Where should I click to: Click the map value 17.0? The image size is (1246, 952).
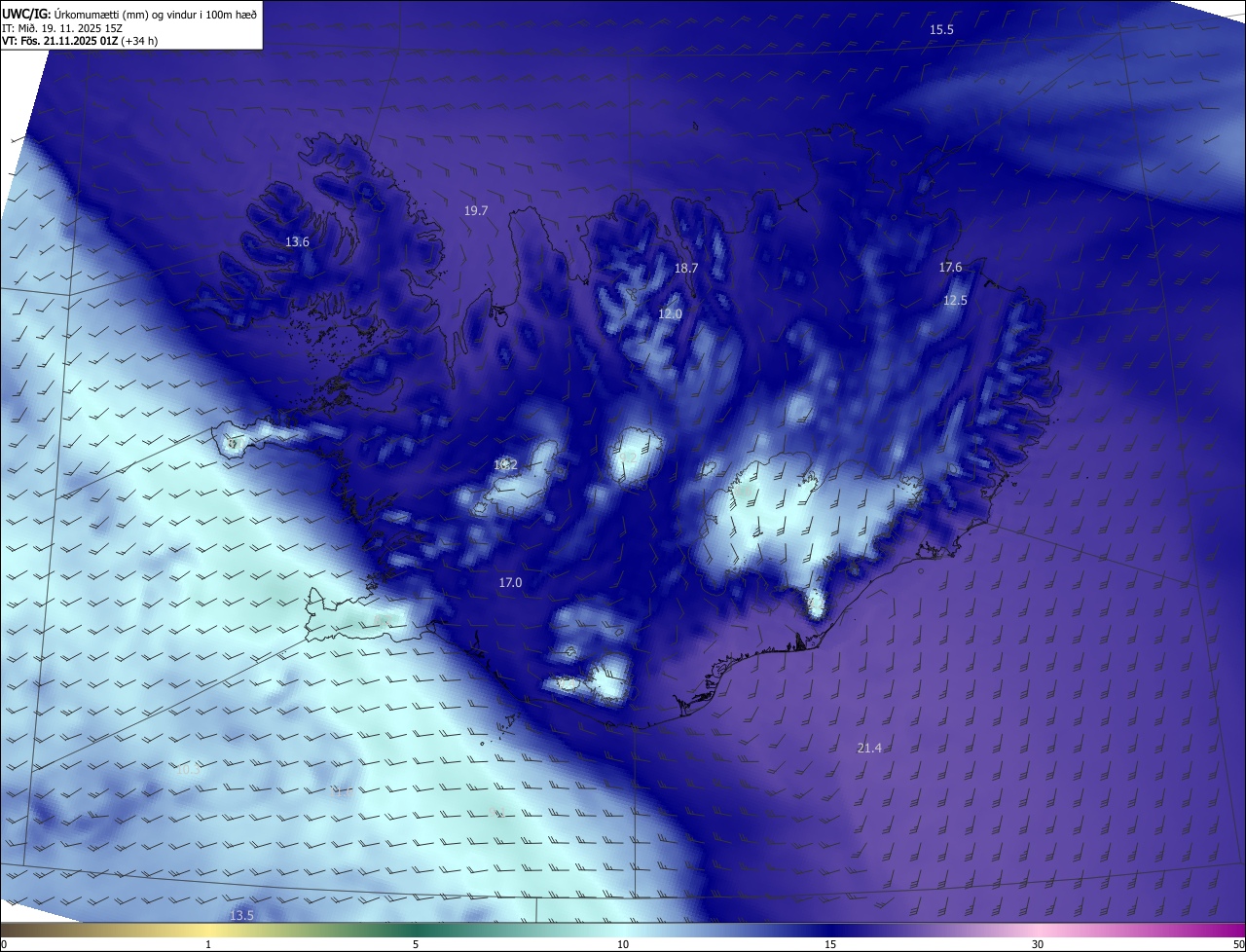click(x=510, y=582)
